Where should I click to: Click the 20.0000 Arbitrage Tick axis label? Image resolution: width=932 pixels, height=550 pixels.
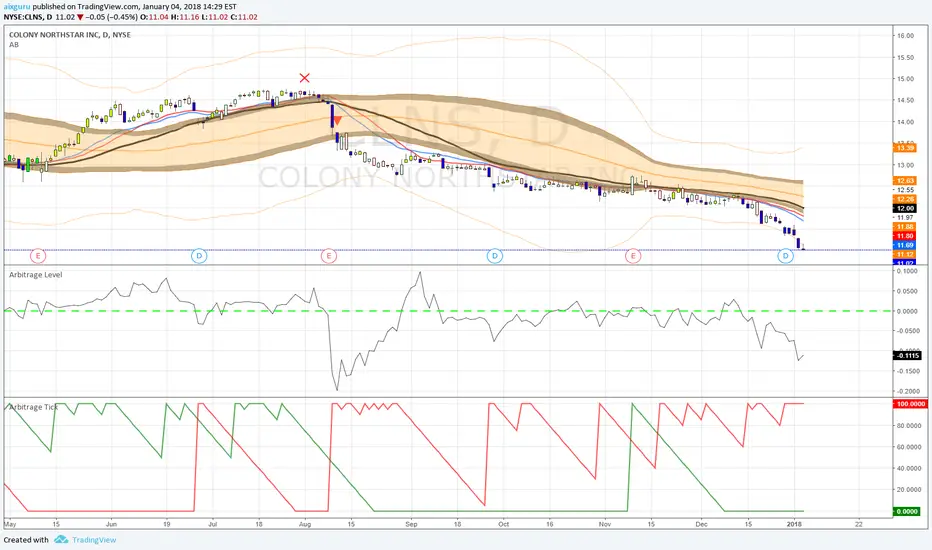[x=907, y=490]
